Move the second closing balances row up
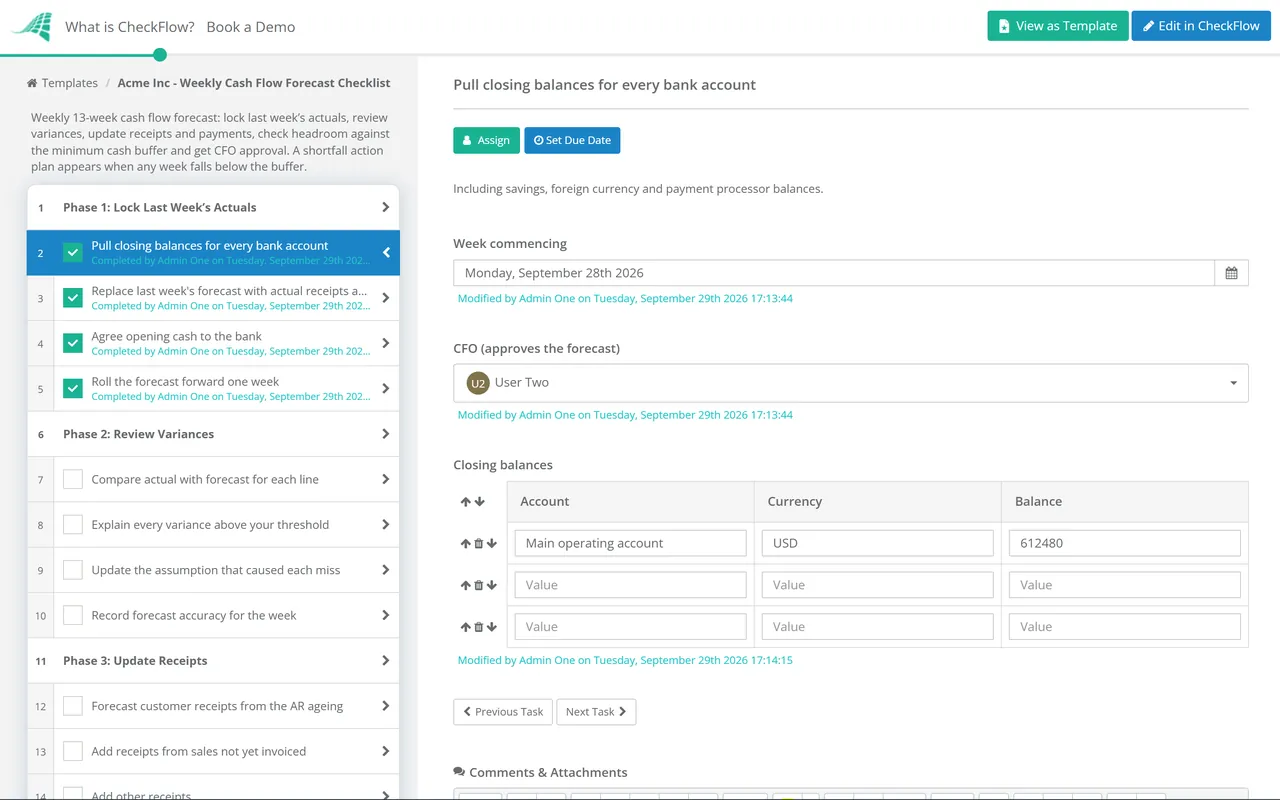The width and height of the screenshot is (1280, 800). tap(465, 586)
